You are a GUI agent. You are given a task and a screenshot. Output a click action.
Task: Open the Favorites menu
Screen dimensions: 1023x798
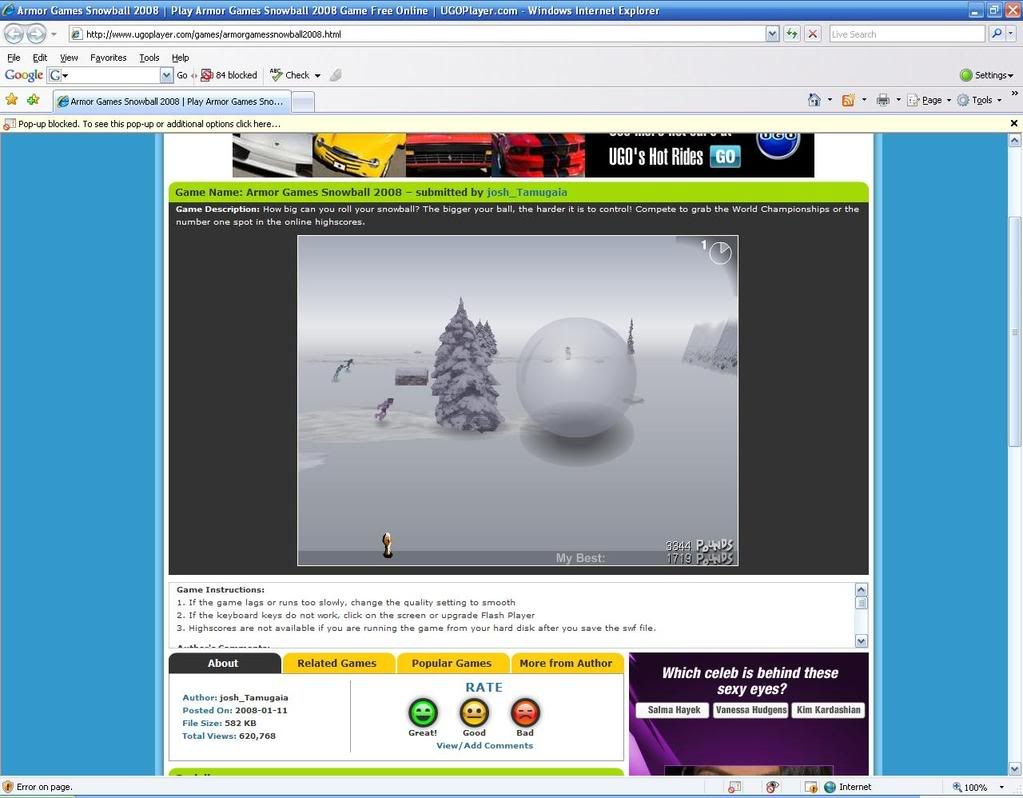click(x=108, y=58)
